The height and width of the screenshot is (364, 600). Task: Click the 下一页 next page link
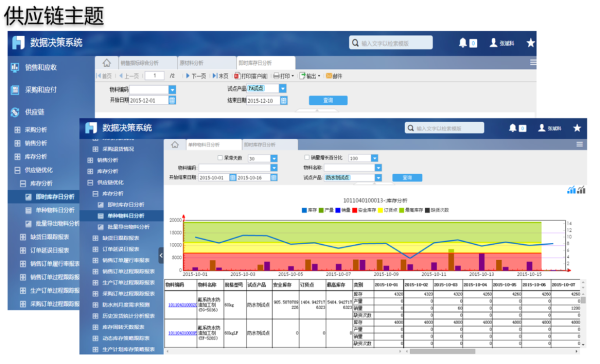coord(196,76)
